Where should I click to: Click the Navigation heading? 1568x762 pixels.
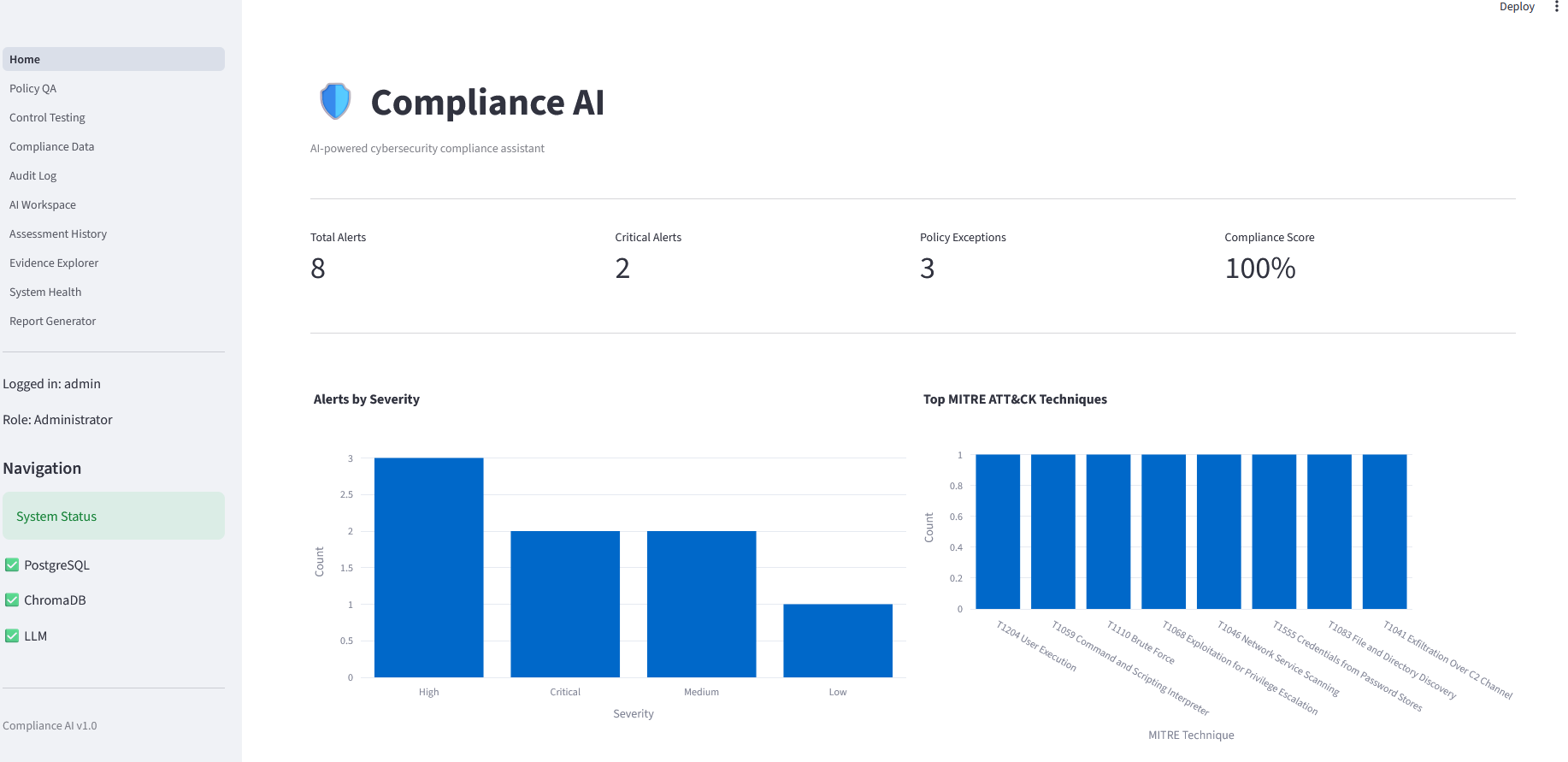click(42, 469)
